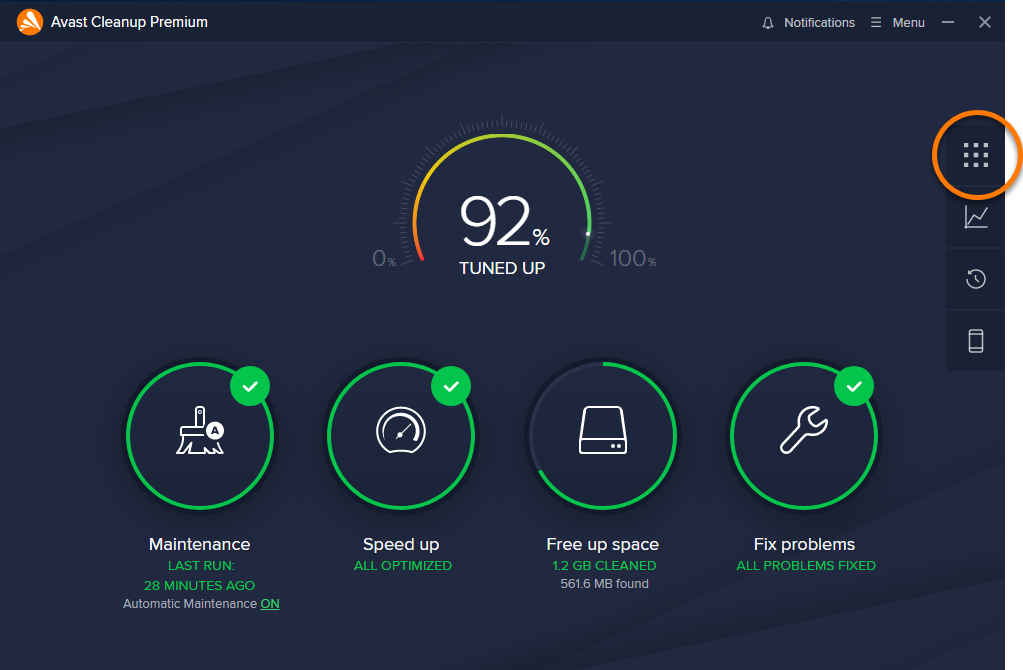Open Free up space via the drive icon
This screenshot has width=1023, height=670.
(x=603, y=430)
